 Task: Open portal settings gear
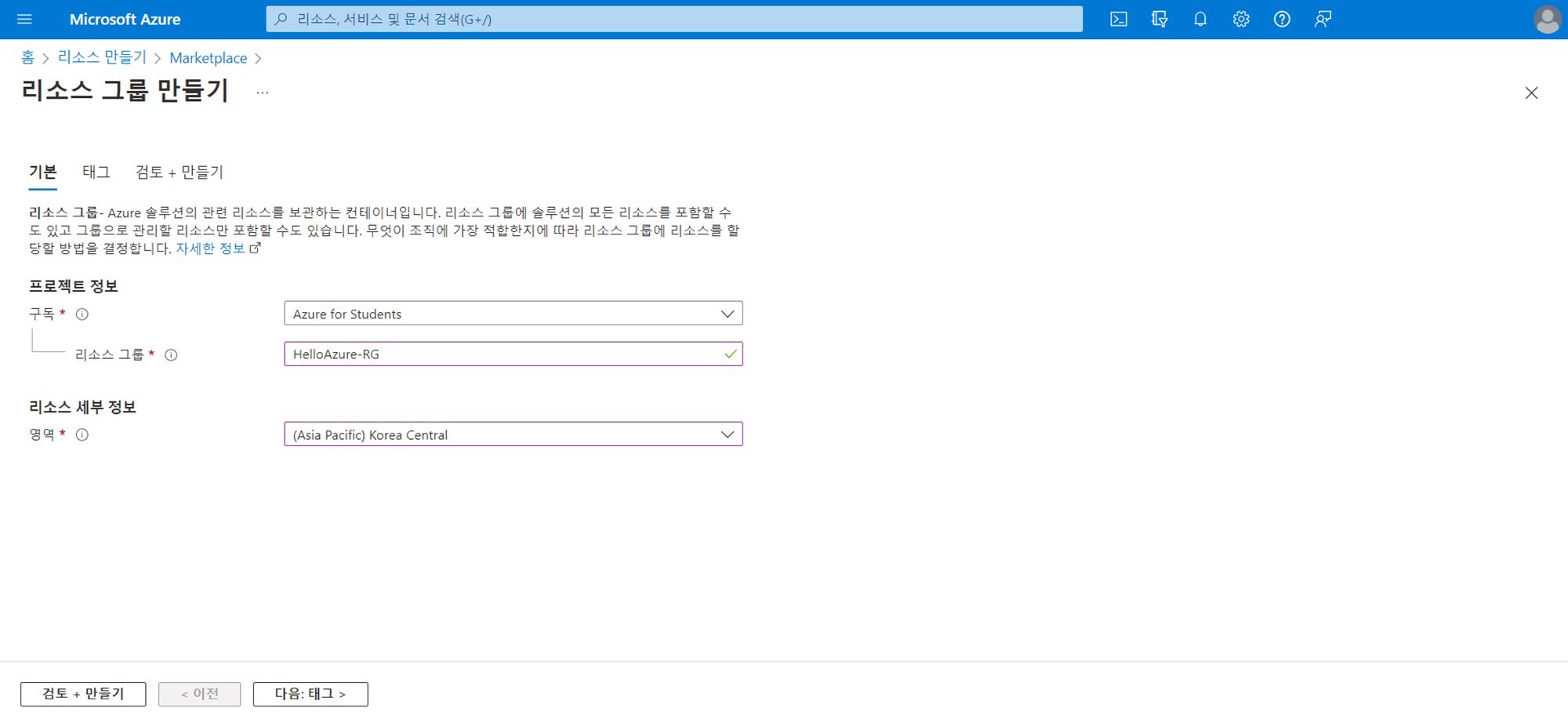point(1241,19)
